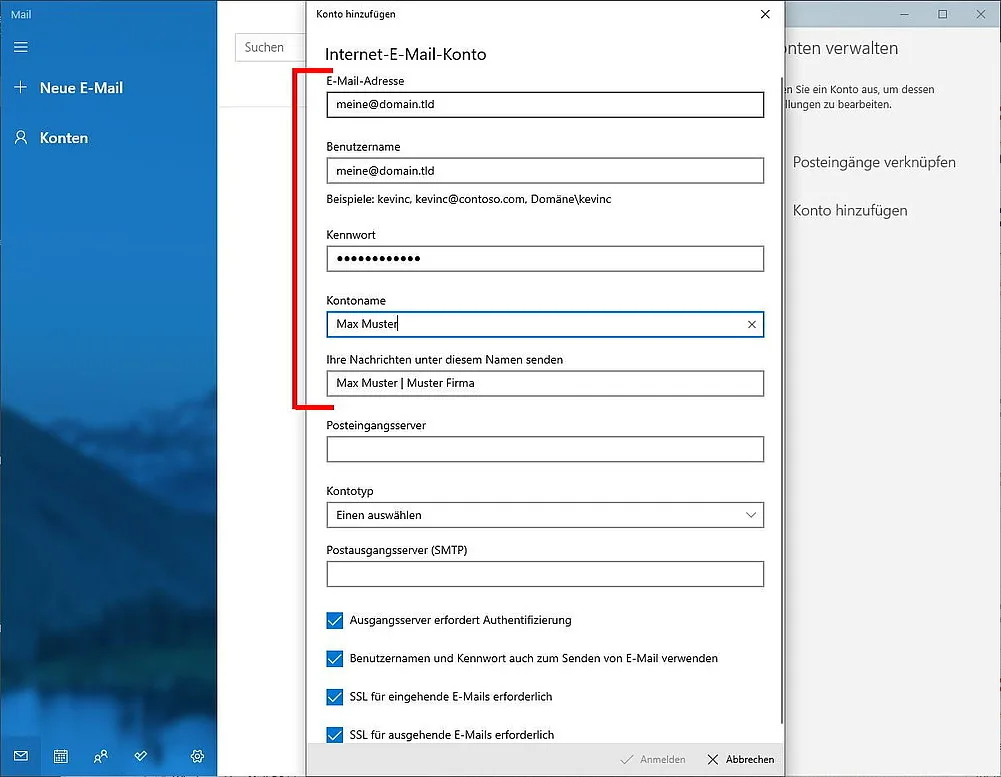1001x777 pixels.
Task: Expand the Kontotyp dropdown
Action: [x=544, y=515]
